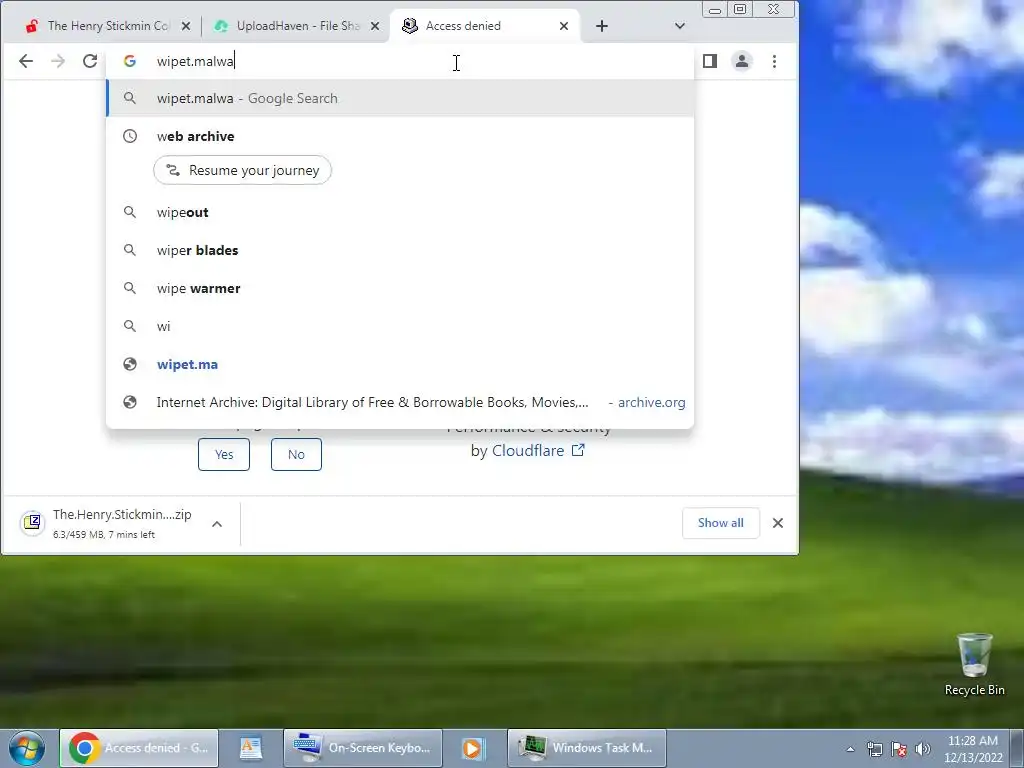Reload the current page
1024x768 pixels.
[x=90, y=61]
